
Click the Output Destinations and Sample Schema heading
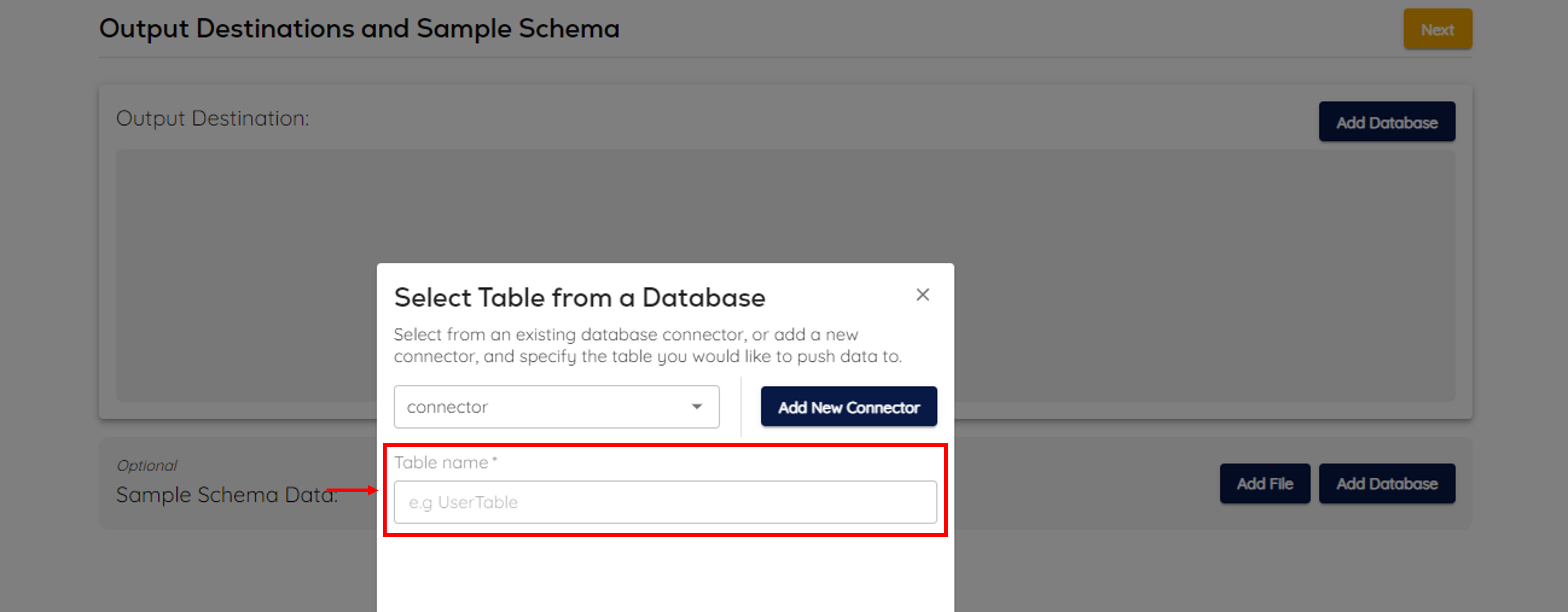359,28
